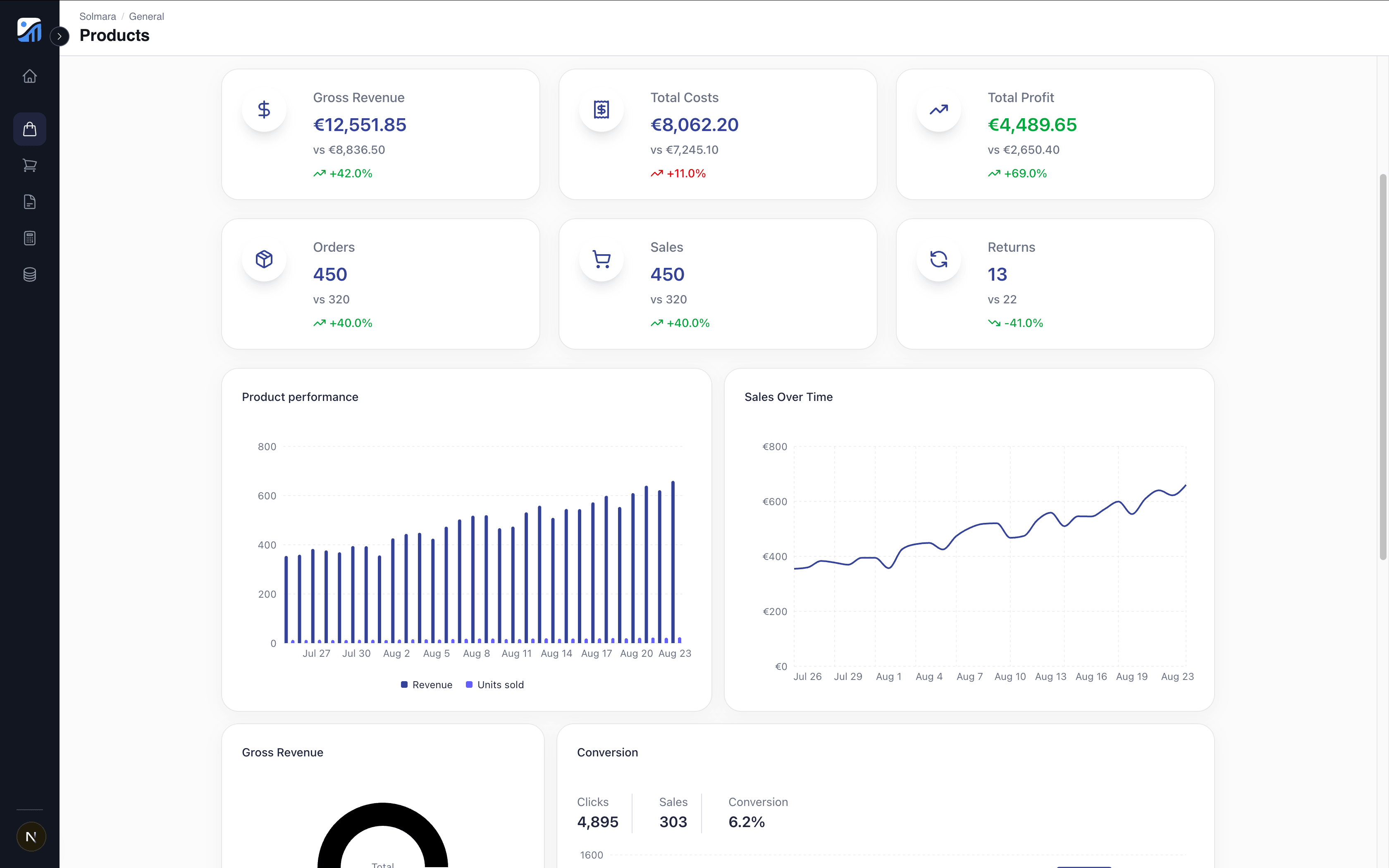Open the shopping cart sidebar icon
Viewport: 1389px width, 868px height.
coord(30,165)
